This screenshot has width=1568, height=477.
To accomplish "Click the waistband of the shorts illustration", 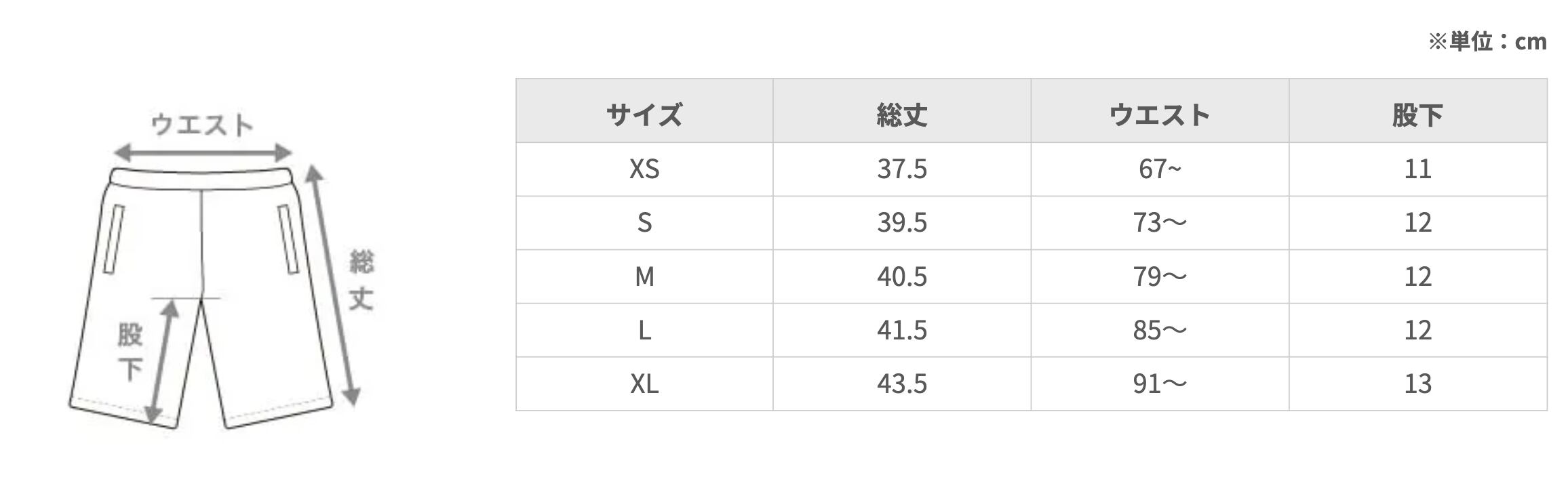I will [201, 178].
